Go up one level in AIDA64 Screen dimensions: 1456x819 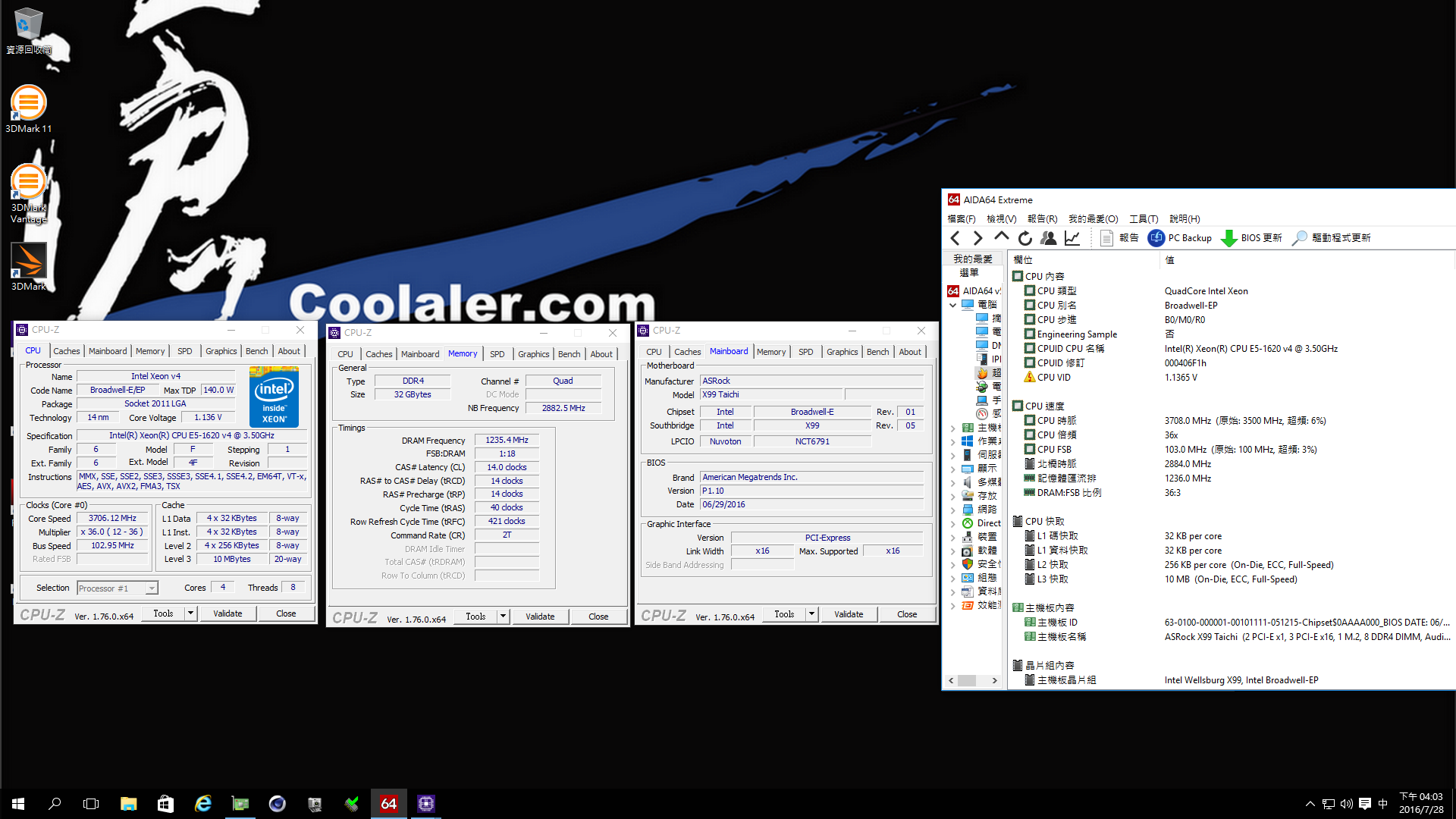tap(1002, 238)
